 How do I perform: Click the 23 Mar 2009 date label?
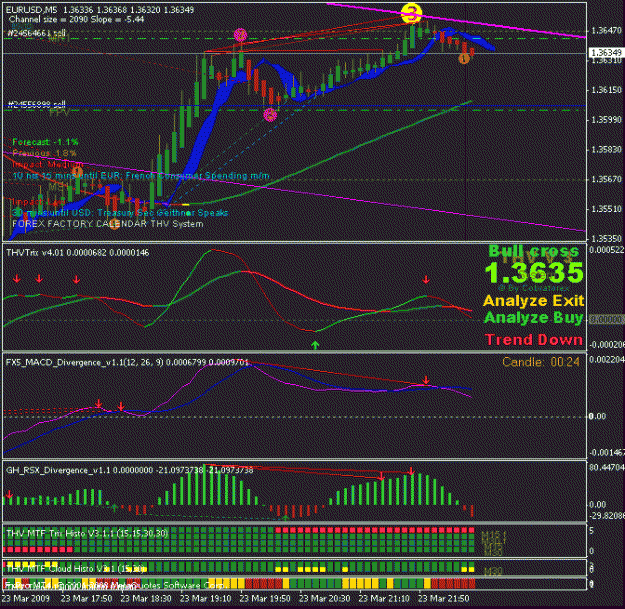26,598
